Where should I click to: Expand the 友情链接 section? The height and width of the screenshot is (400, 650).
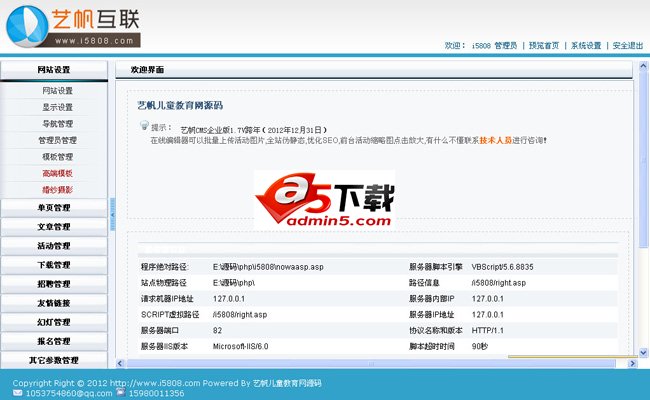(54, 303)
